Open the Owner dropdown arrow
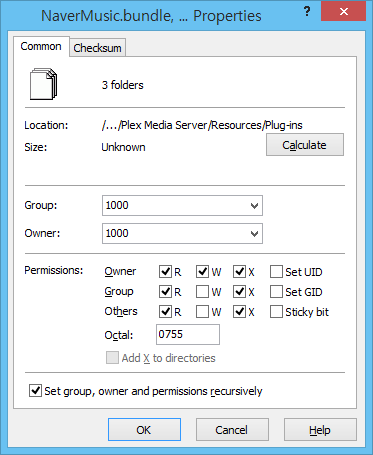This screenshot has height=455, width=373. point(254,234)
